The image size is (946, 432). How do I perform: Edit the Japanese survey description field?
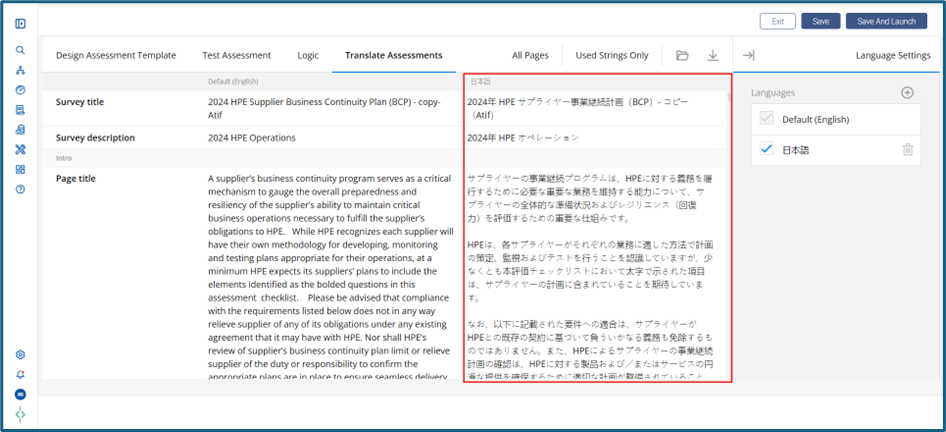click(x=522, y=138)
